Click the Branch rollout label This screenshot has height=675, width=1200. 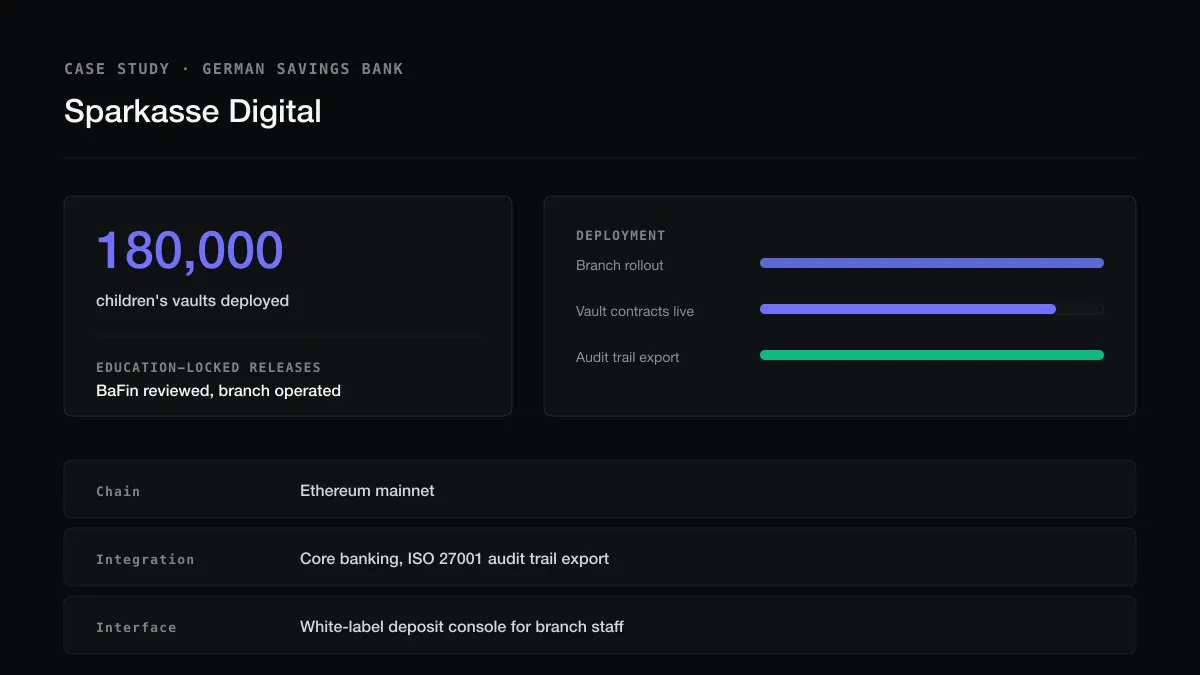point(620,265)
